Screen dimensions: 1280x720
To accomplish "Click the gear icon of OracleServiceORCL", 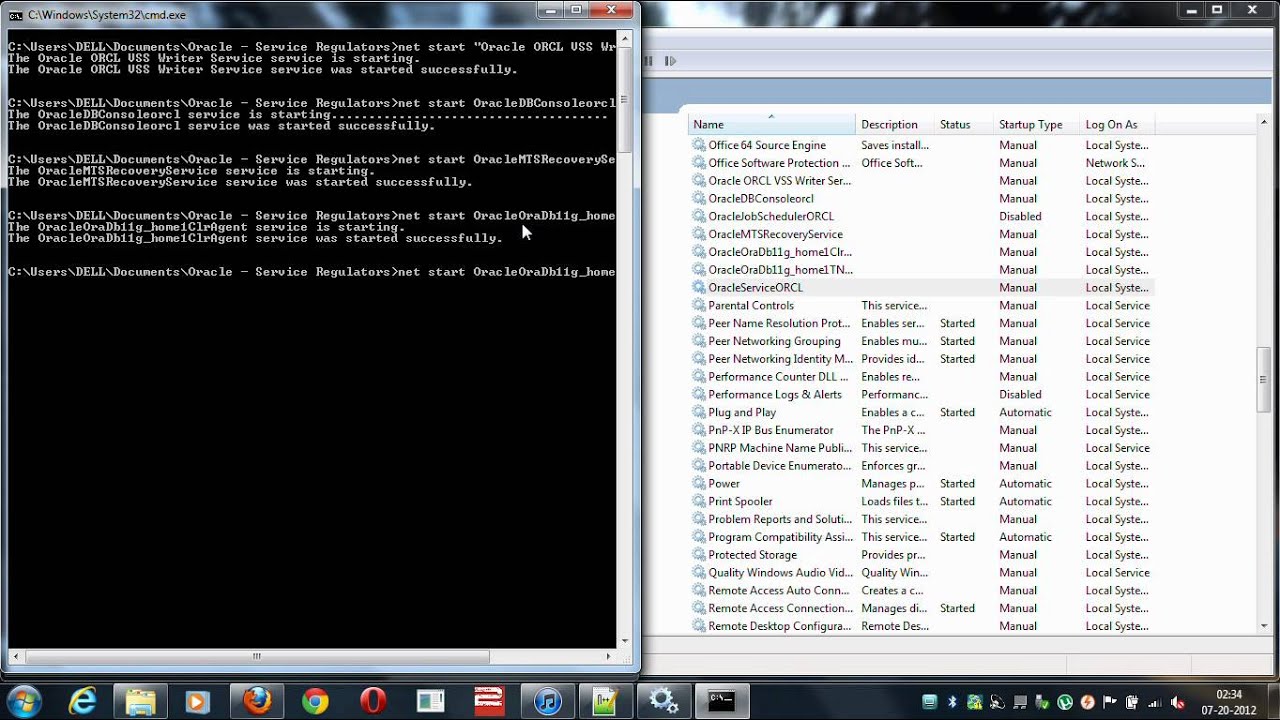I will click(699, 287).
